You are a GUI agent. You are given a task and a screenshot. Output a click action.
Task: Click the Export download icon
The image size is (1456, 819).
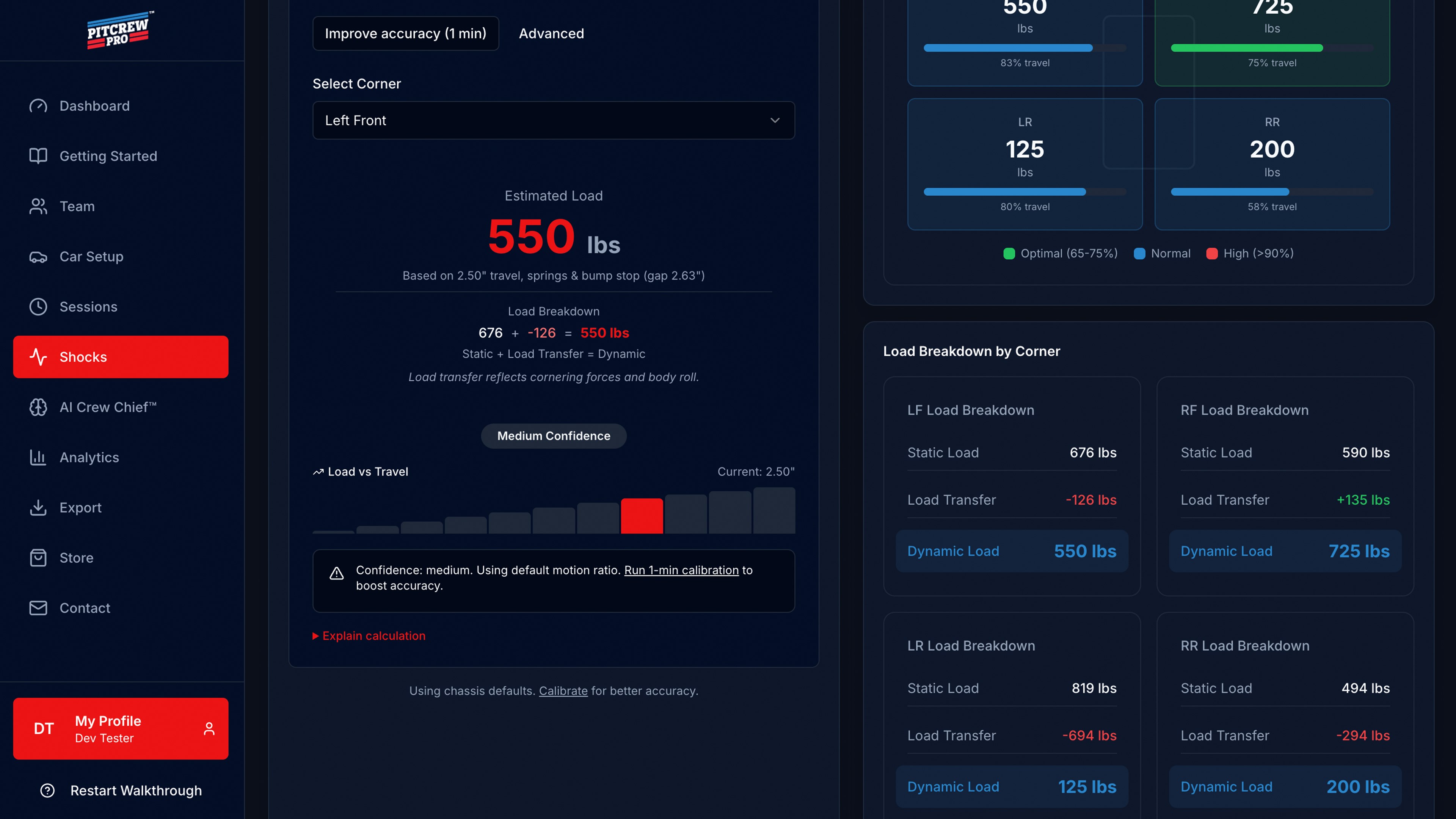click(38, 508)
